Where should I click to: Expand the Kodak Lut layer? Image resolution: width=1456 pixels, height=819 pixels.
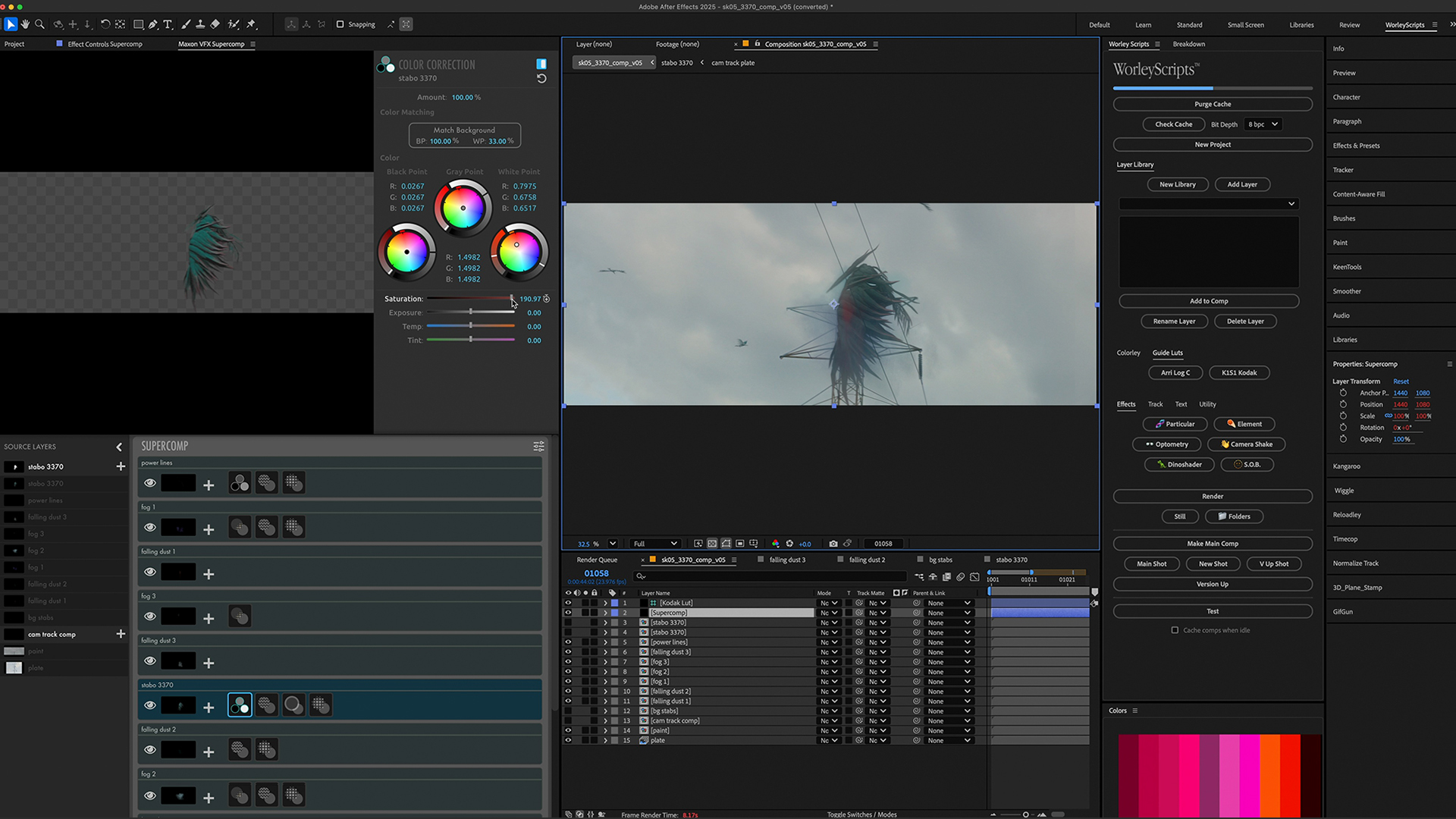[x=605, y=604]
